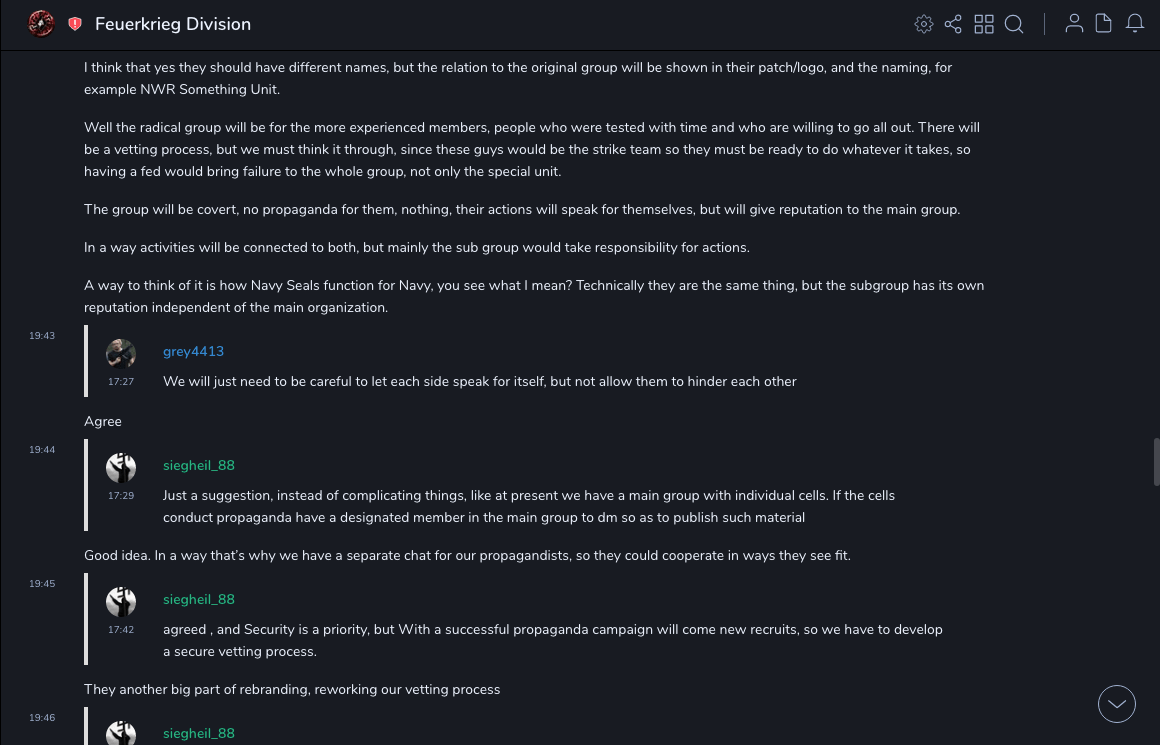Viewport: 1160px width, 745px height.
Task: Click the round channel avatar in the header
Action: (x=41, y=24)
